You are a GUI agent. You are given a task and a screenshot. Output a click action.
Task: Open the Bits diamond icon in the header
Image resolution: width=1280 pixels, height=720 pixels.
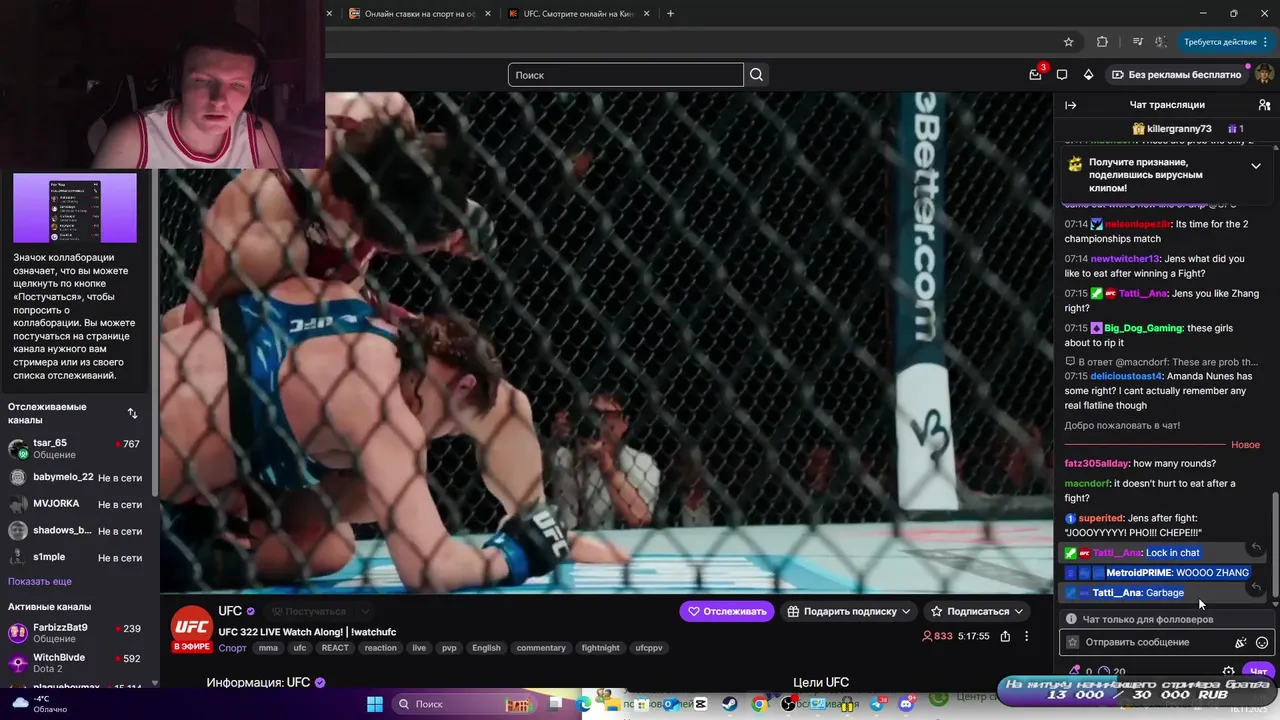click(x=1089, y=75)
